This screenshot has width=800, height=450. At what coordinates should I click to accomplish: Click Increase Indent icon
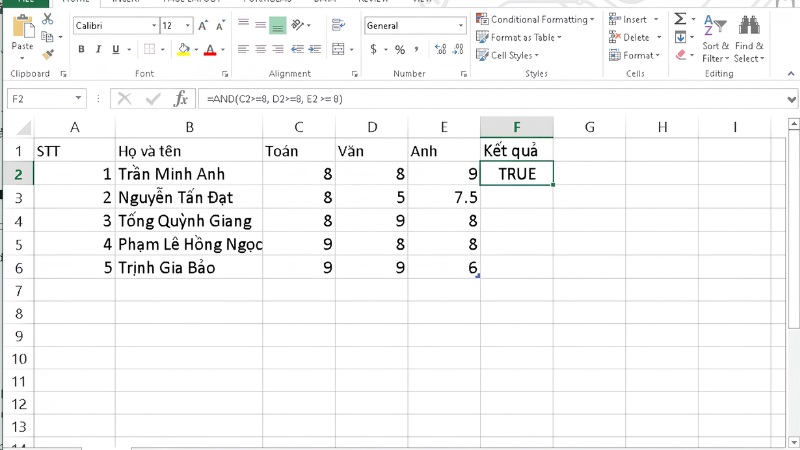(x=315, y=49)
